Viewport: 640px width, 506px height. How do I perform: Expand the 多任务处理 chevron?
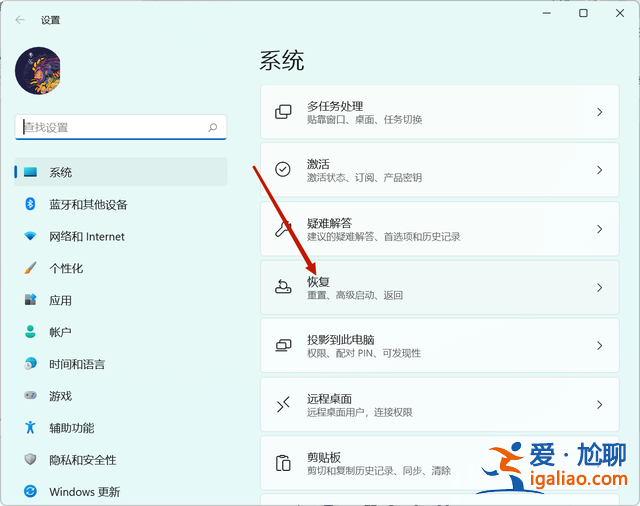click(x=600, y=112)
